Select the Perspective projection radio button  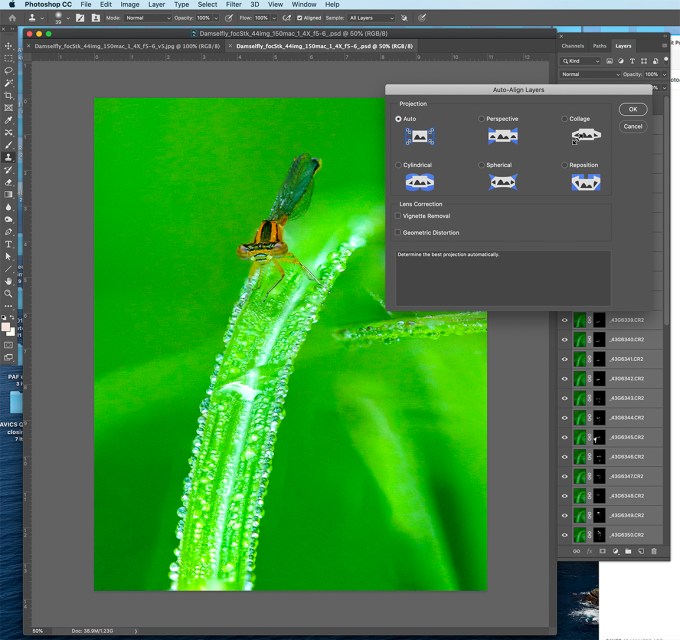pos(482,119)
